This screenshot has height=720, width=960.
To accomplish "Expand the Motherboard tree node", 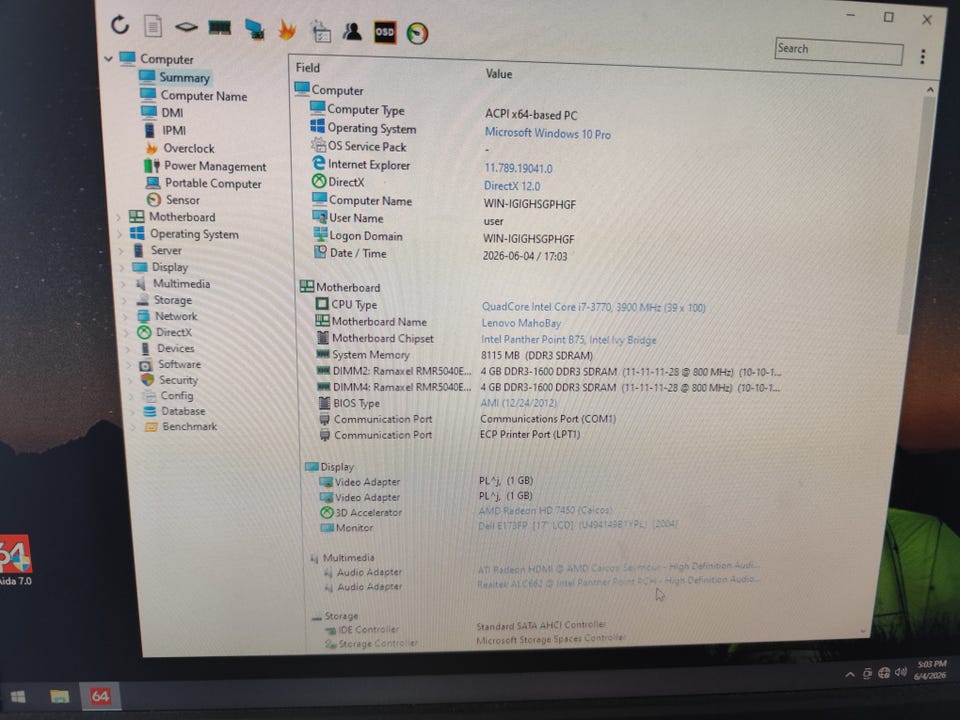I will (119, 217).
